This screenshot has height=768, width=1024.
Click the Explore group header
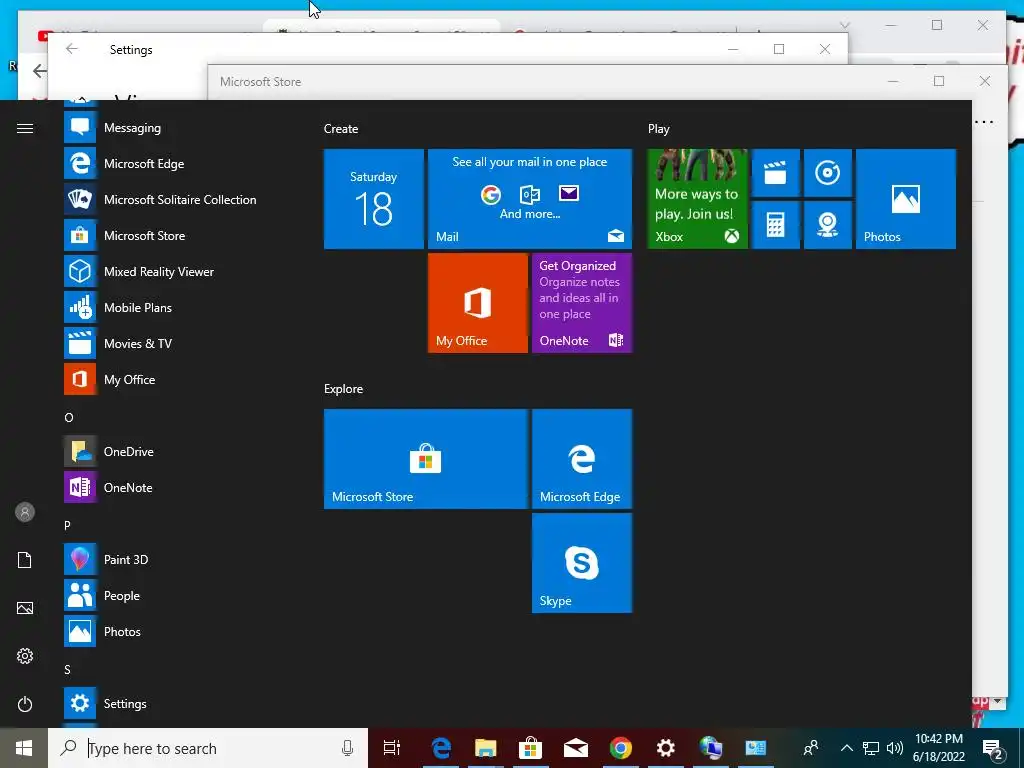click(343, 389)
